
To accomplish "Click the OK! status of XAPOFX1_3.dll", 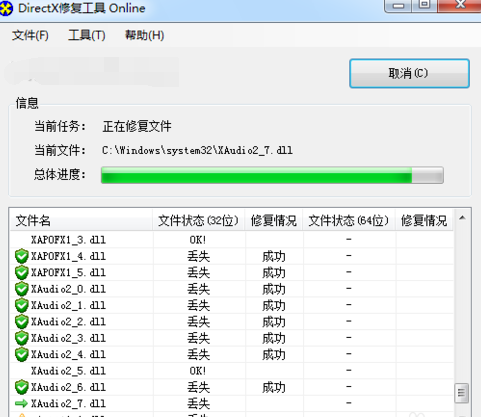I will point(198,240).
